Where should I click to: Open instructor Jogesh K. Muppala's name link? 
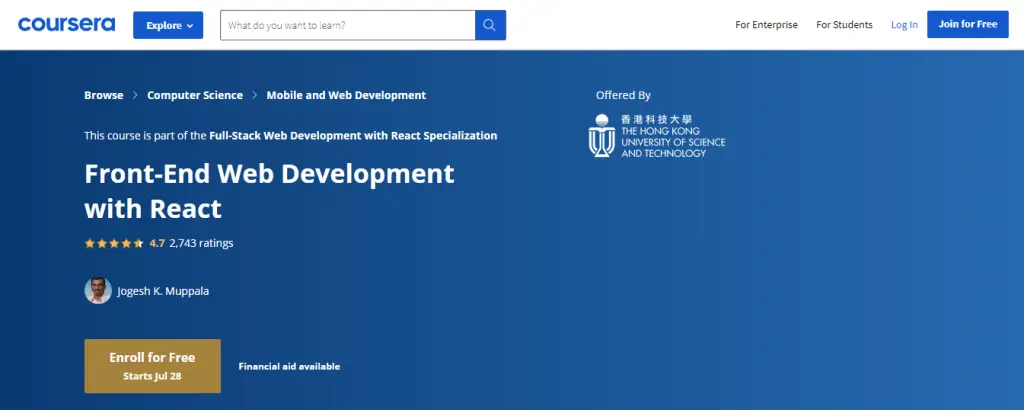(x=164, y=292)
